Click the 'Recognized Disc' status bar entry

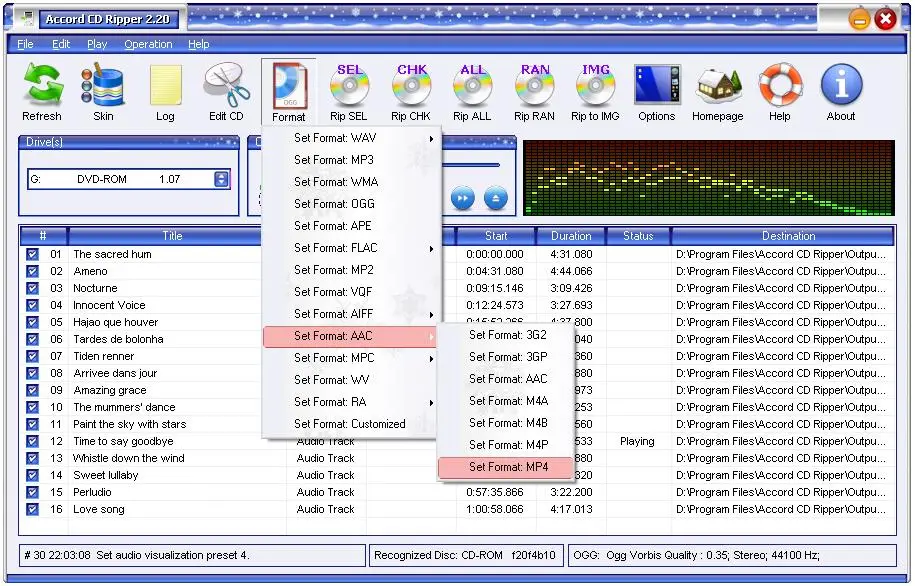[x=465, y=555]
